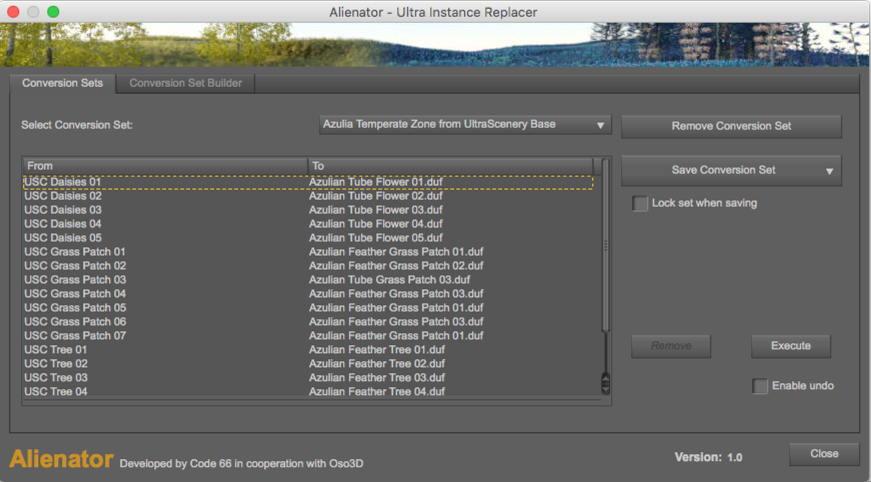Open the Conversion Set Builder tab
The height and width of the screenshot is (482, 871).
coord(186,83)
